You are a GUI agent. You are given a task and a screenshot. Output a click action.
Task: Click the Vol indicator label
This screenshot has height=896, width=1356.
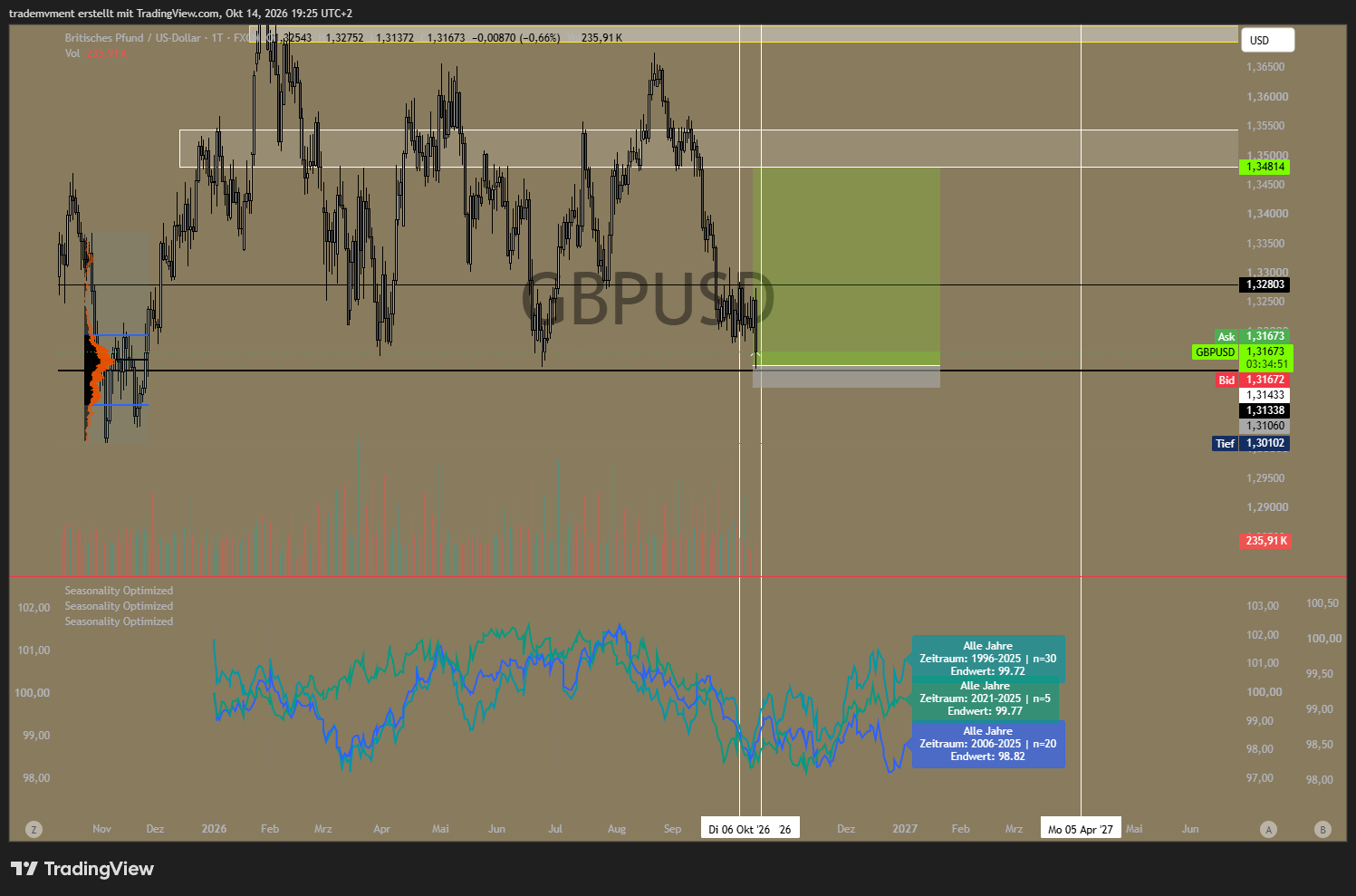click(72, 53)
